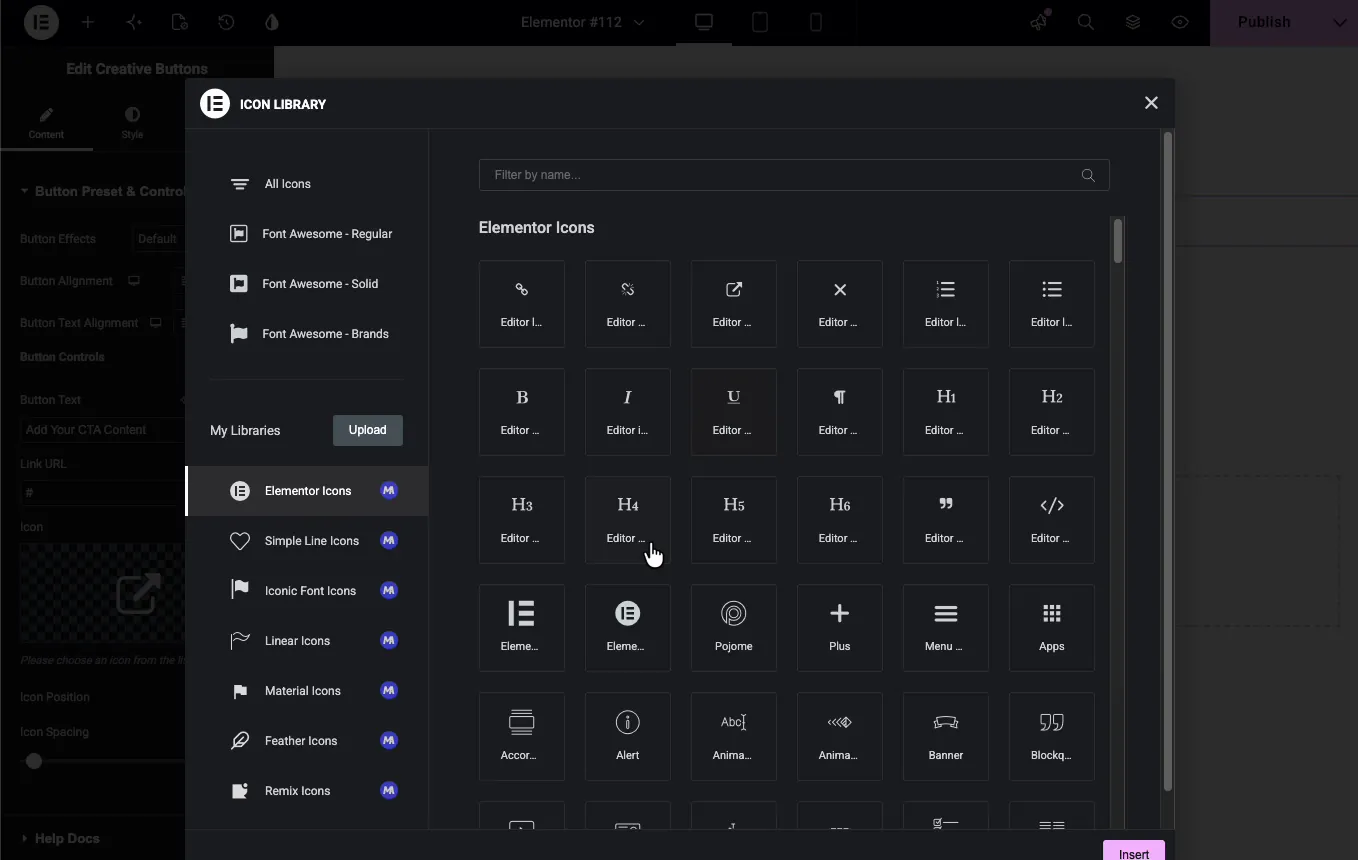The height and width of the screenshot is (860, 1358).
Task: Select the Editor close X icon
Action: pos(840,304)
